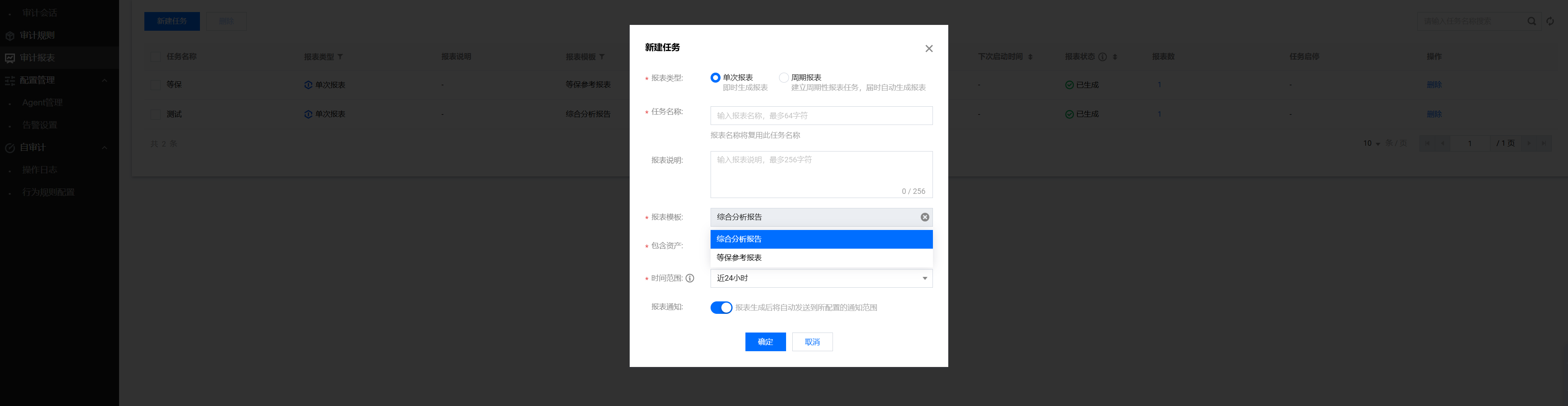
Task: Close the 新建任务 dialog
Action: point(928,49)
